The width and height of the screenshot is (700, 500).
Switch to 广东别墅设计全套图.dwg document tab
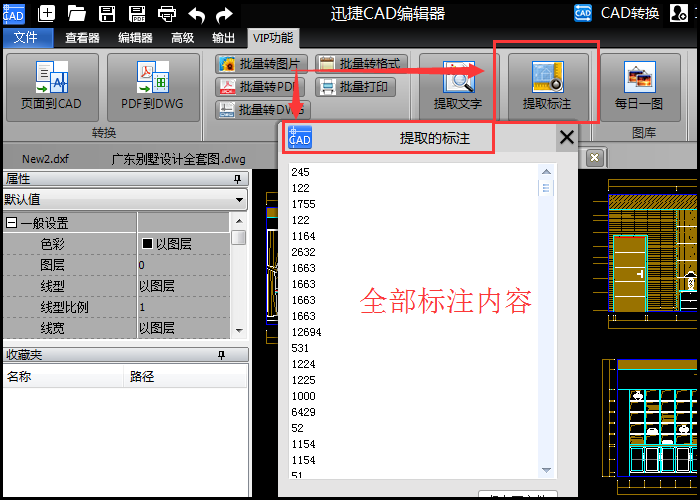pos(178,159)
